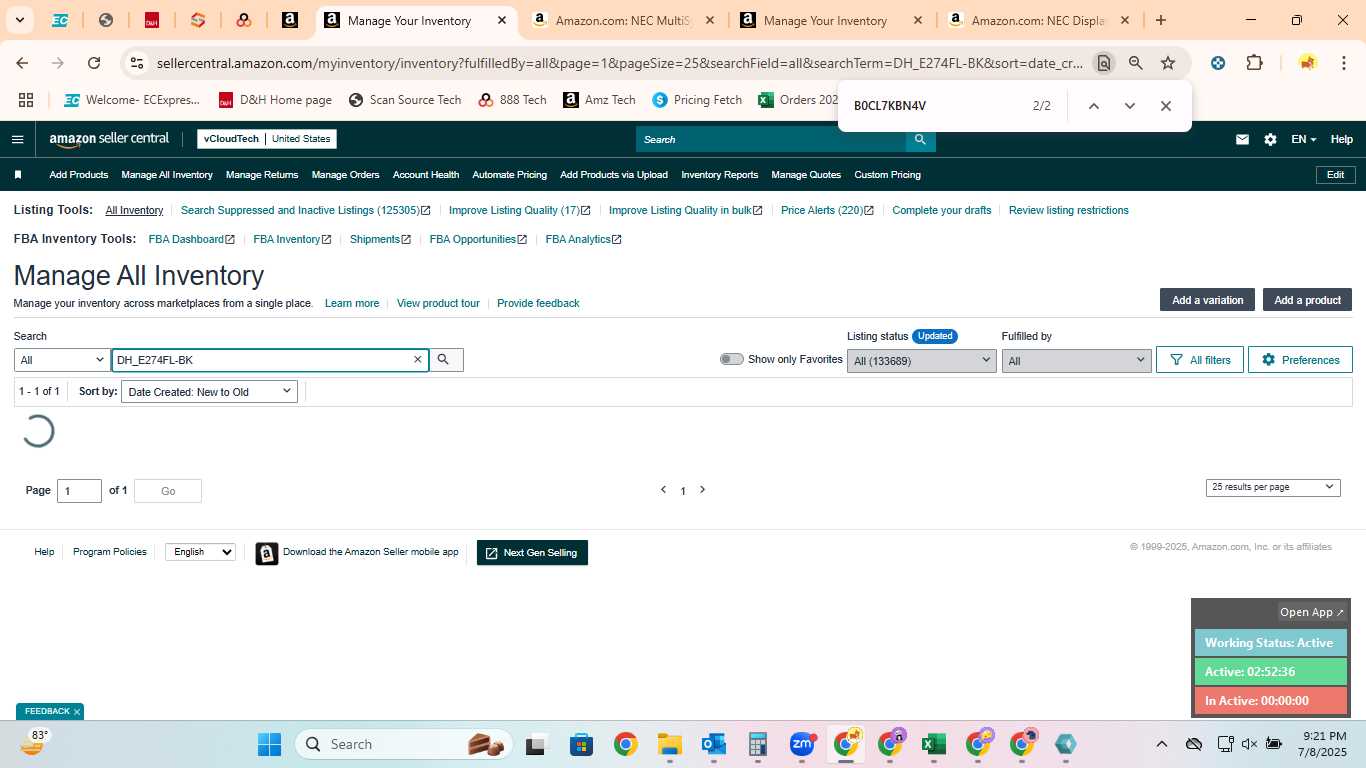Open the footer English language dropdown

(200, 552)
